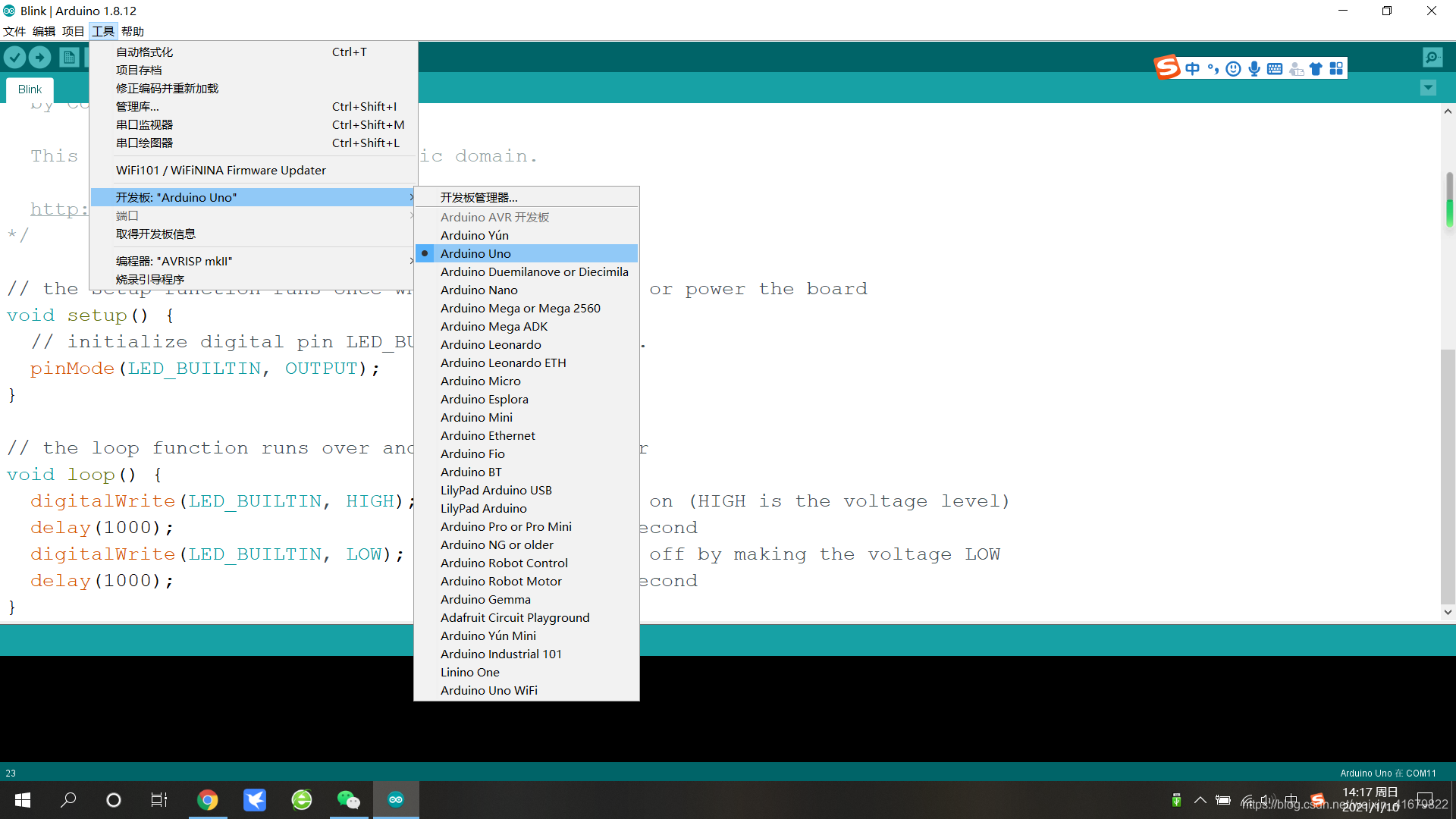
Task: Choose 项目存档 menu entry
Action: pyautogui.click(x=254, y=70)
